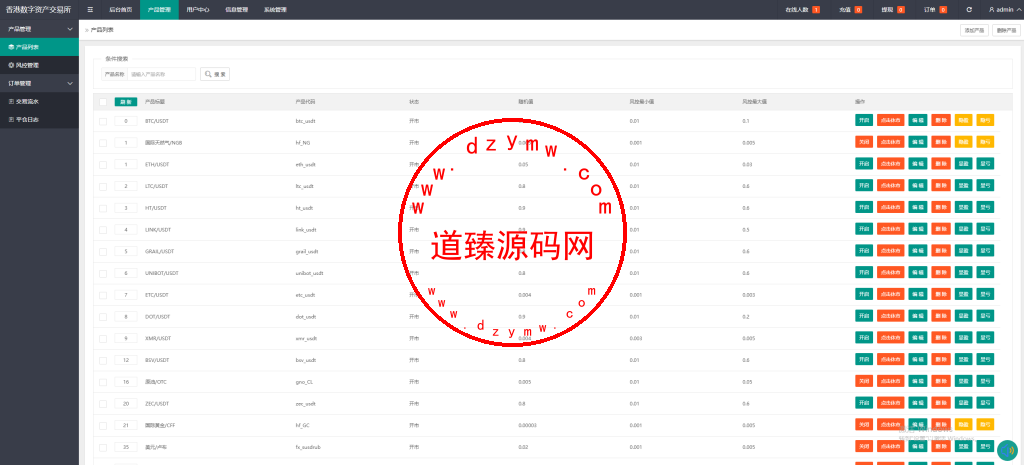
Task: Focus the 产品名称 search input
Action: [161, 74]
